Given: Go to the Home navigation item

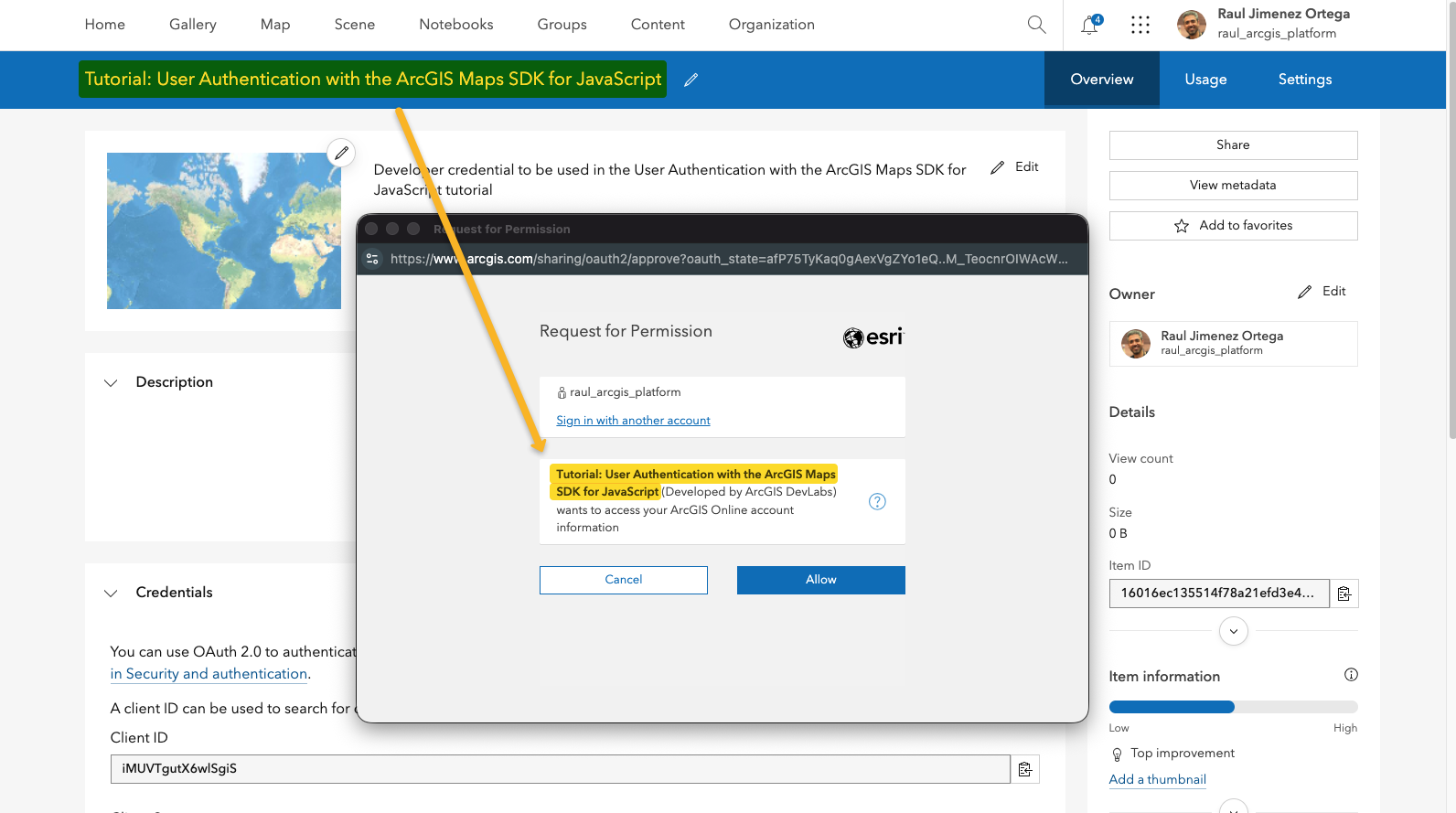Looking at the screenshot, I should 105,25.
